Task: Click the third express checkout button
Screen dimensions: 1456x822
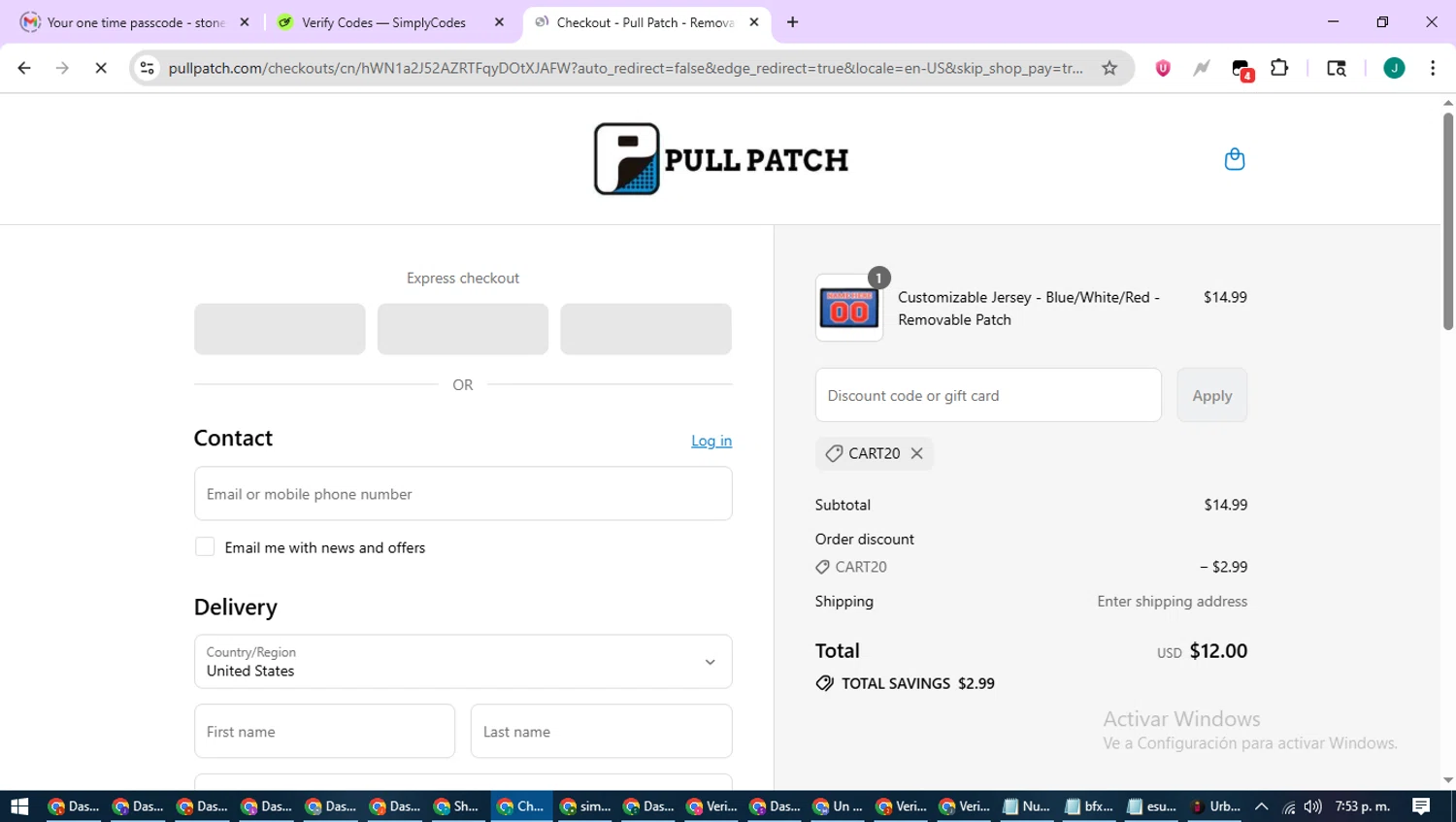Action: (645, 329)
